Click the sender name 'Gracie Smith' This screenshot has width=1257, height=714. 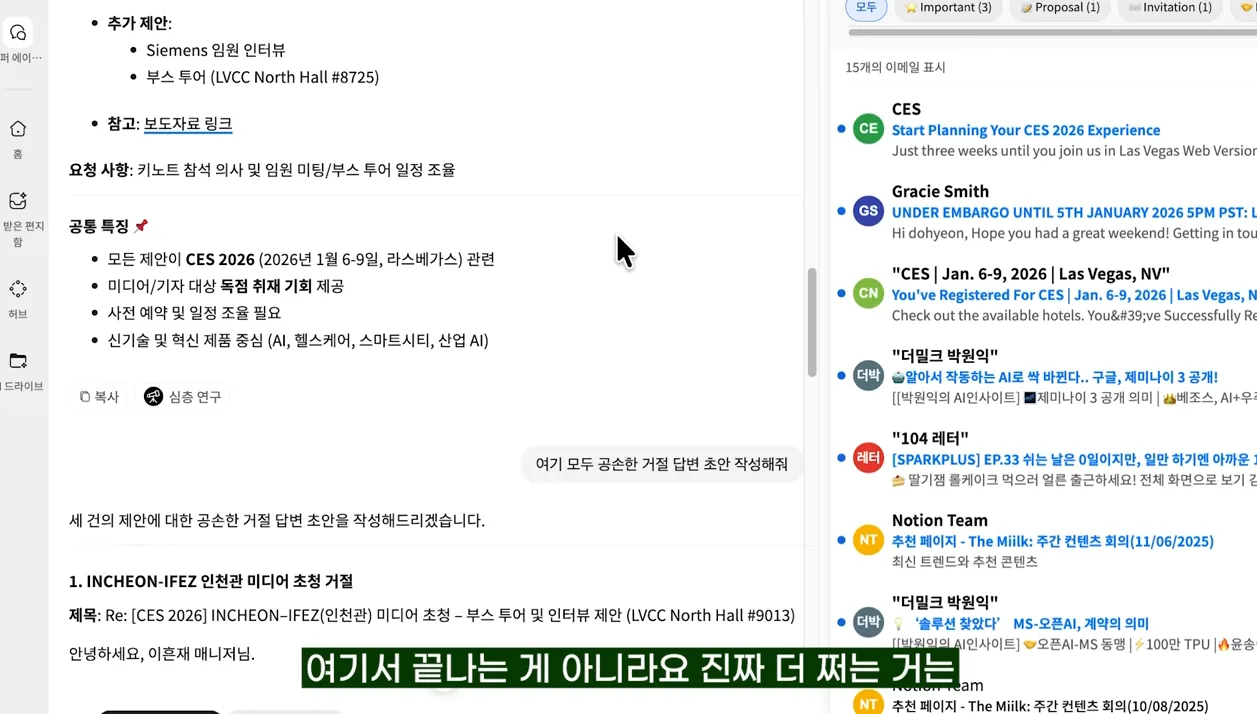940,191
